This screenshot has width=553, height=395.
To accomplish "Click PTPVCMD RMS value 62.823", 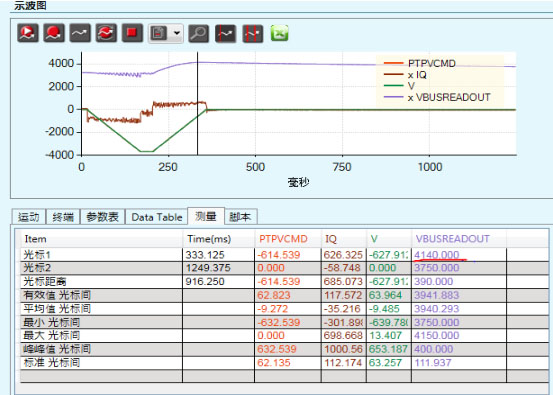I will pos(274,295).
